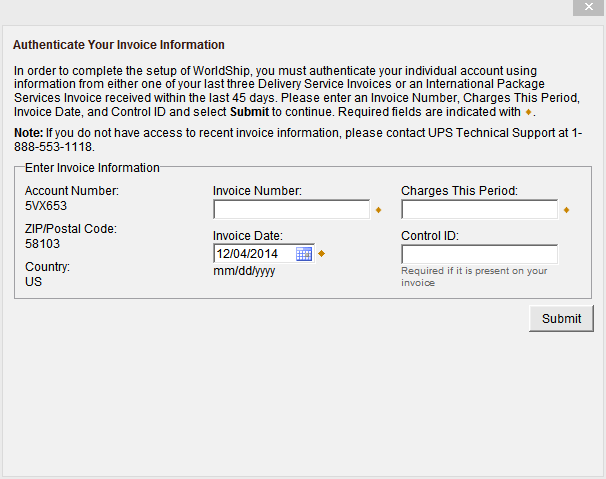The width and height of the screenshot is (606, 479).
Task: Open the calendar date picker icon
Action: 304,254
